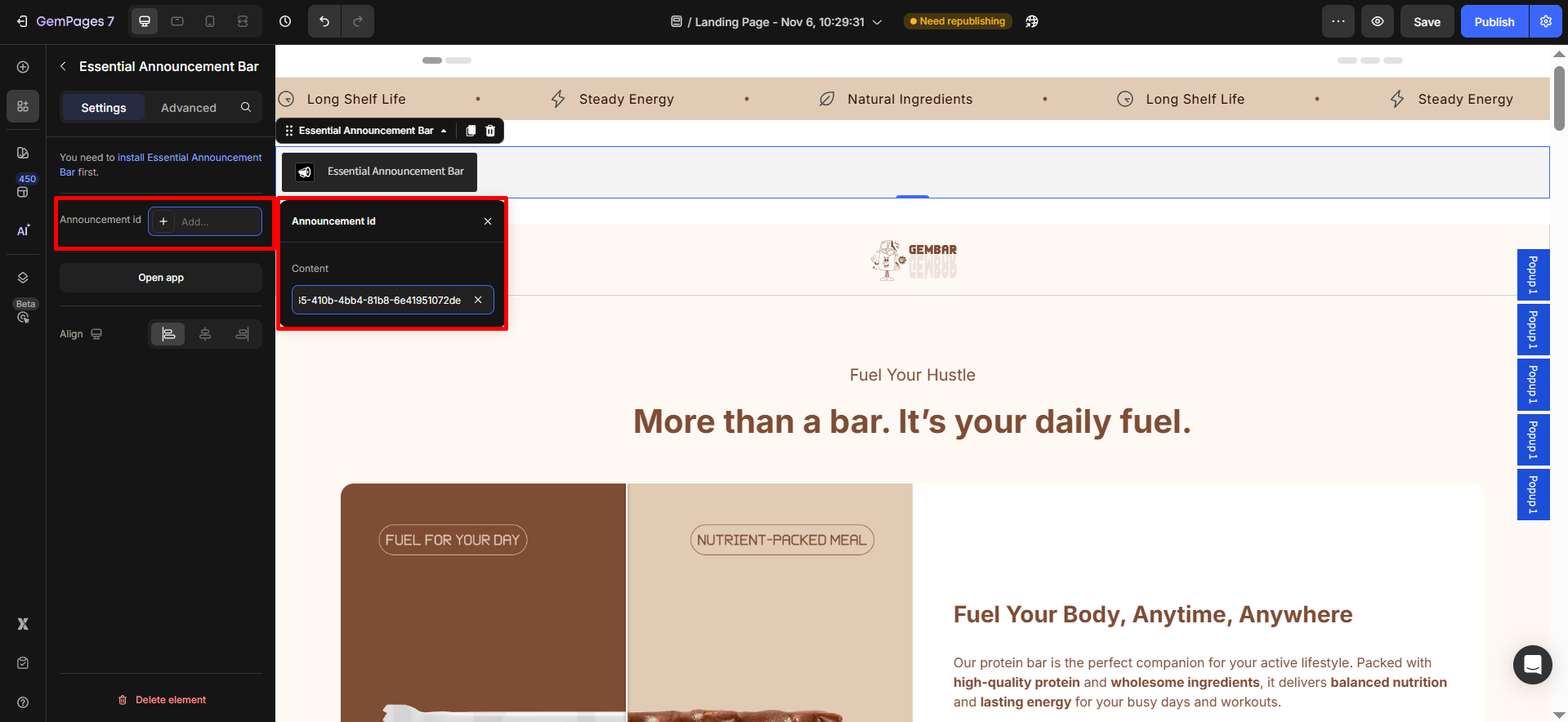This screenshot has height=722, width=1568.
Task: Click the vertical page scrollbar
Action: (1559, 98)
